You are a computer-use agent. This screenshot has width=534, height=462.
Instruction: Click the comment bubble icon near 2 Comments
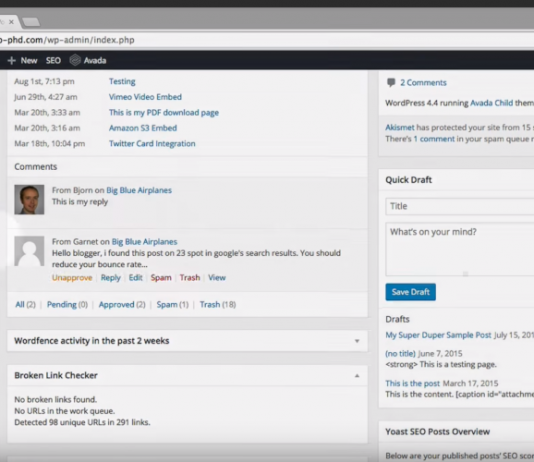click(x=391, y=82)
